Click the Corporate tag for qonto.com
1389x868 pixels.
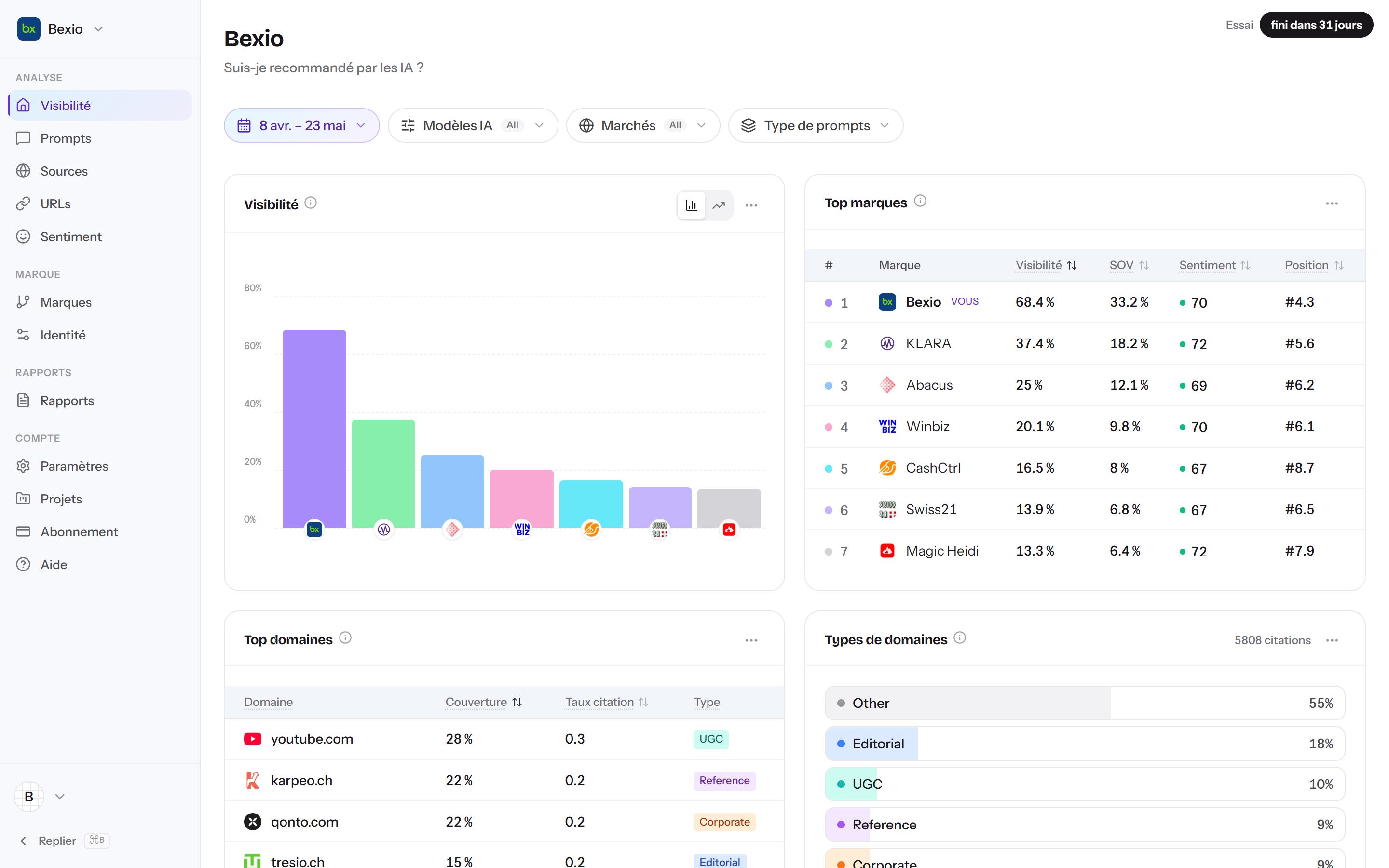click(x=724, y=822)
